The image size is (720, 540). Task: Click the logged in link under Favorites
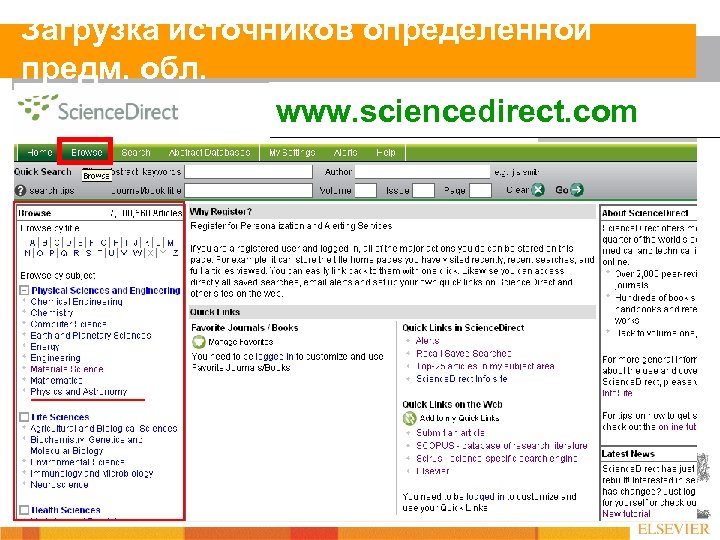point(274,356)
